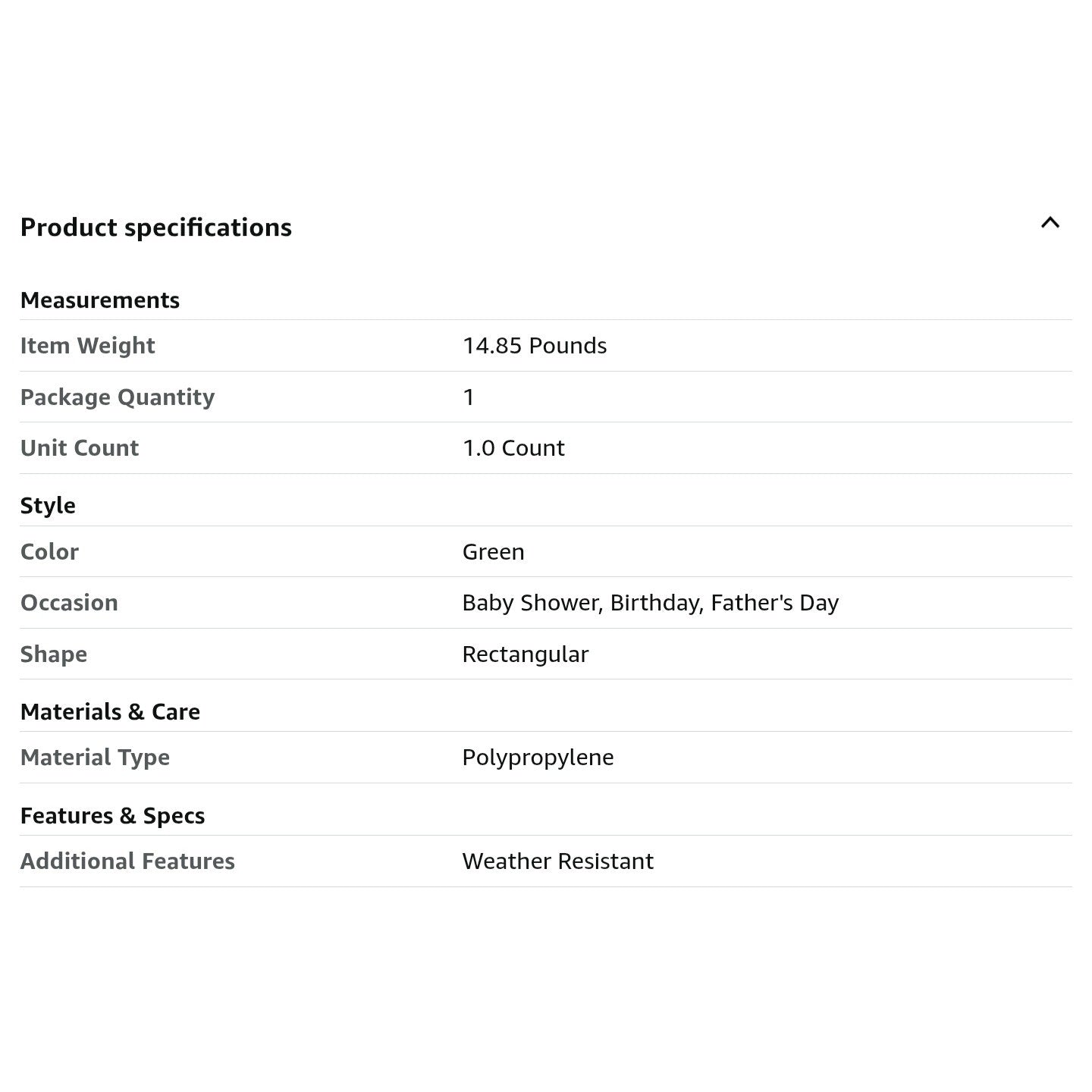
Task: Click the Product specifications heading
Action: click(x=156, y=227)
